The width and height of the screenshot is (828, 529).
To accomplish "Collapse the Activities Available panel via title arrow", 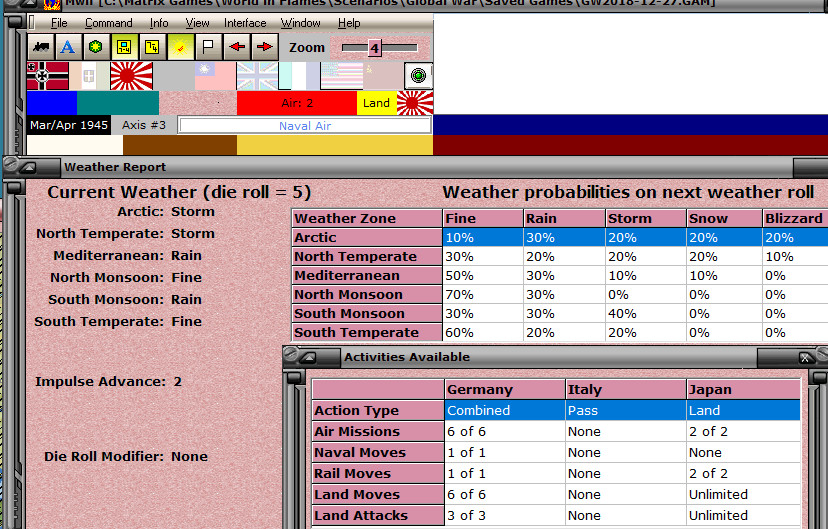I will [x=308, y=357].
